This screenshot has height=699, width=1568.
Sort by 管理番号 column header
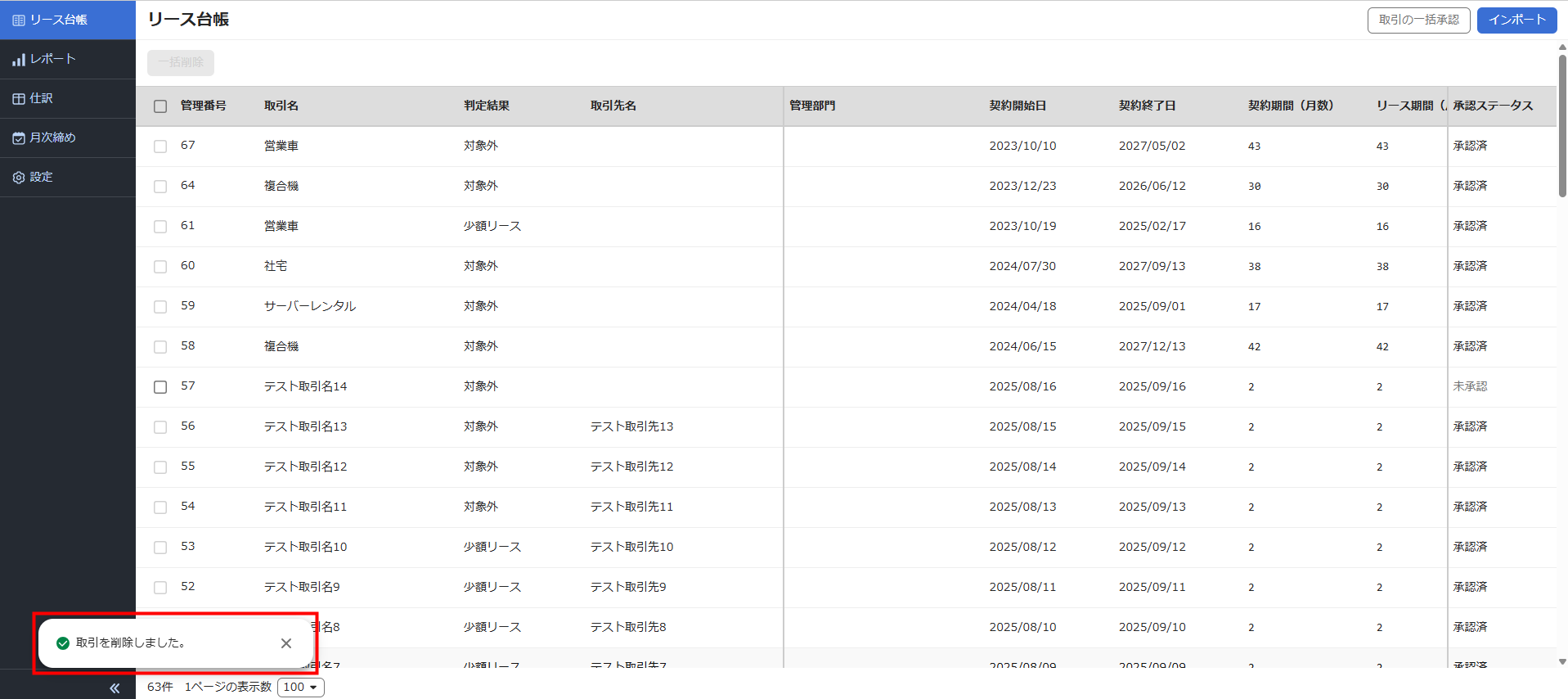(x=204, y=106)
